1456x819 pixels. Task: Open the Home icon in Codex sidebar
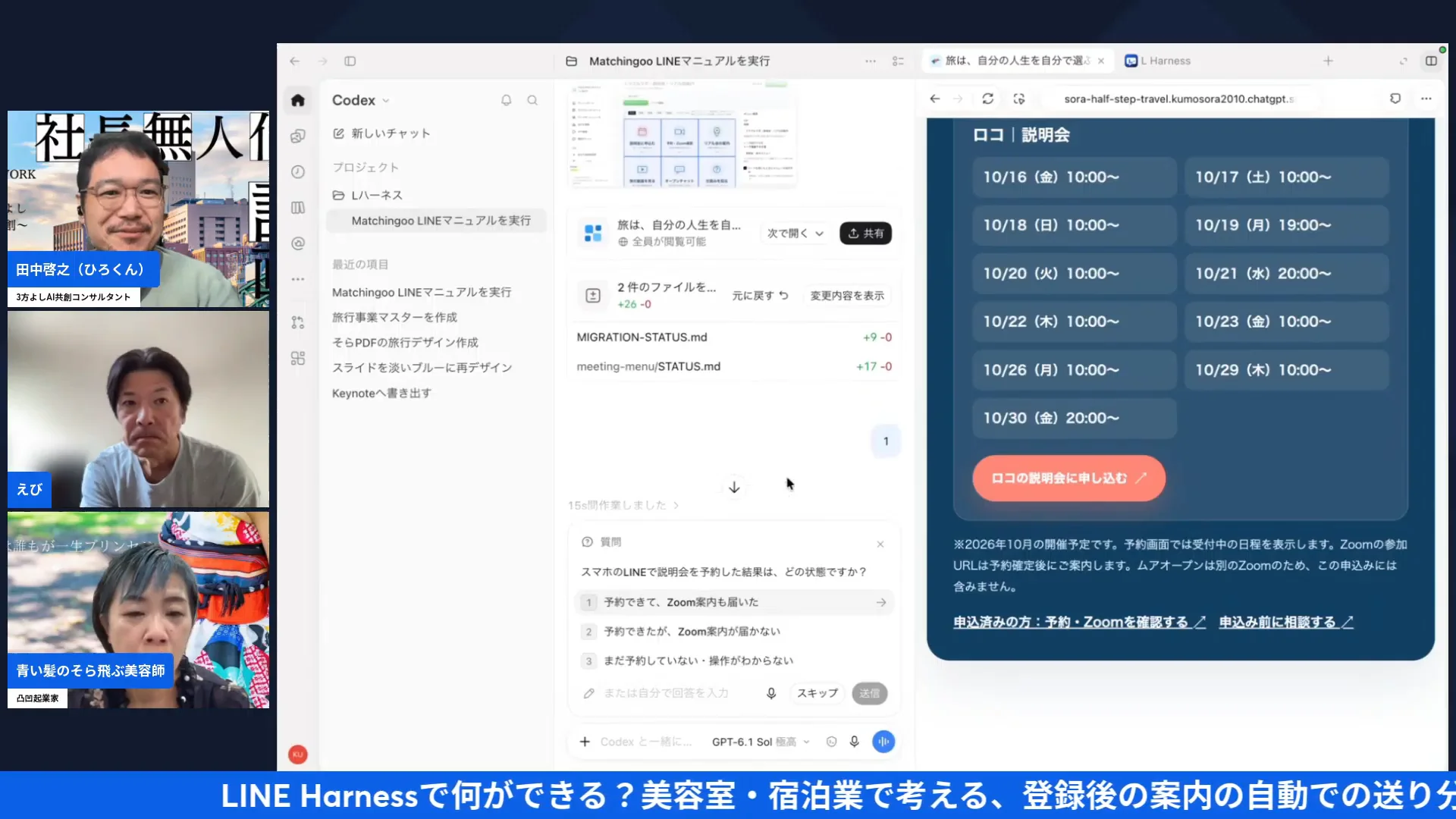click(298, 100)
